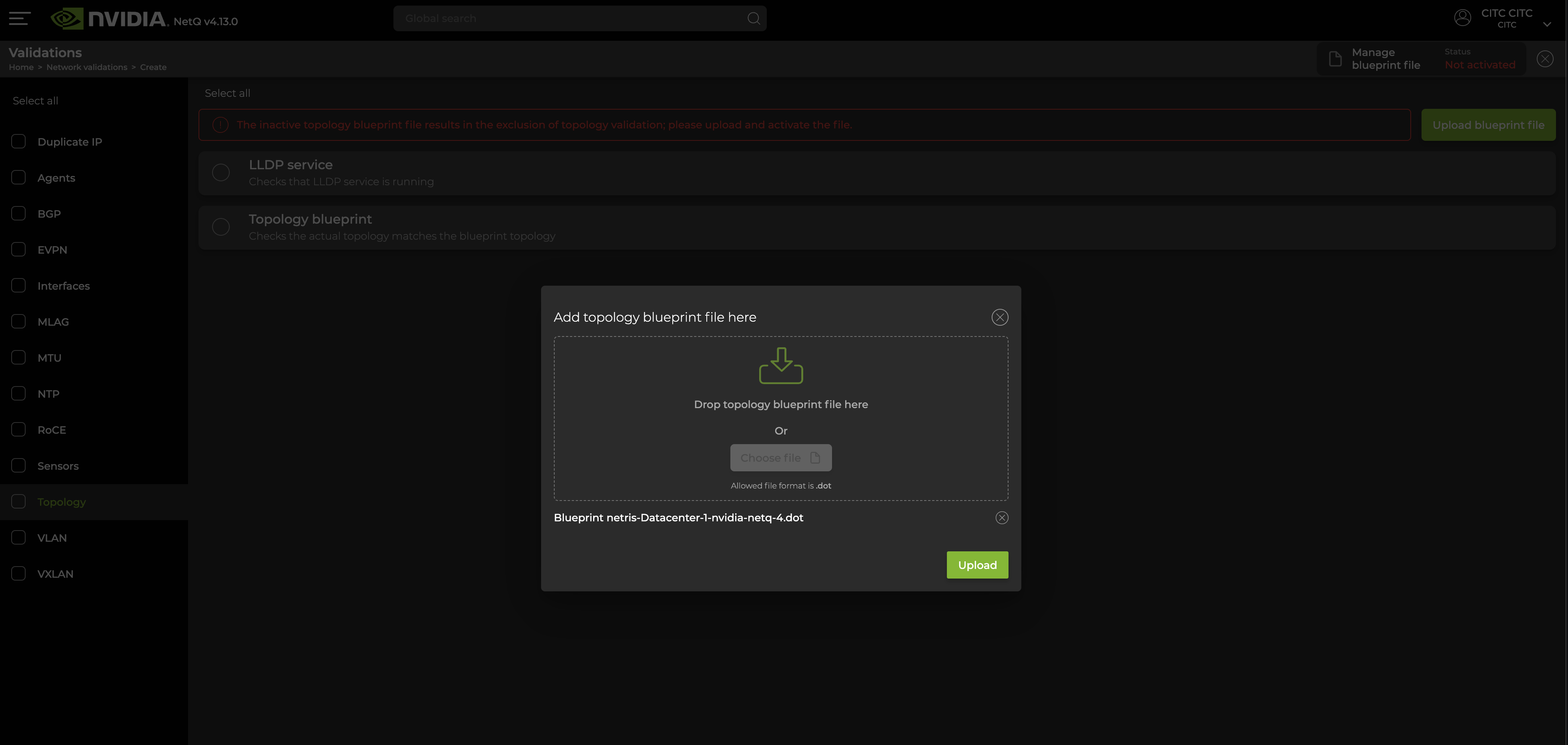The width and height of the screenshot is (1568, 745).
Task: Select the LLDP service radio option
Action: coord(221,173)
